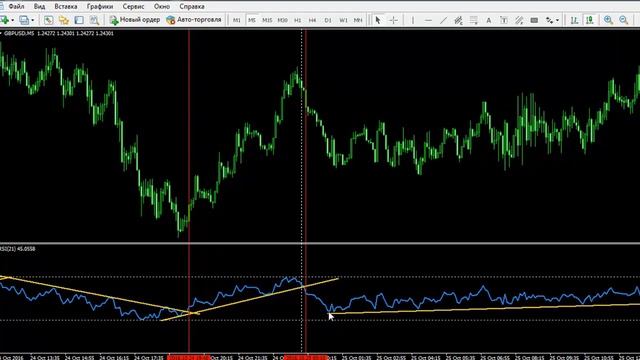The image size is (640, 360).
Task: Open the Вид menu
Action: pyautogui.click(x=39, y=7)
